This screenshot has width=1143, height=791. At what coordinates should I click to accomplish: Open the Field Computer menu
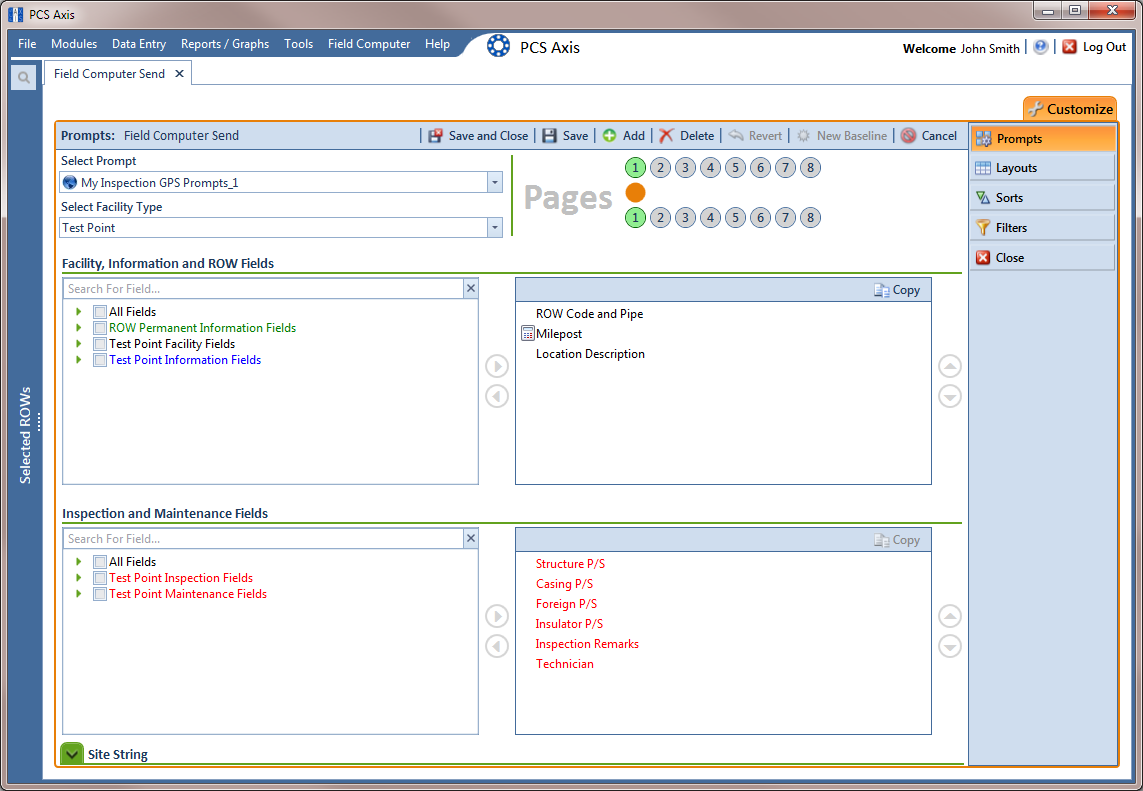click(x=369, y=44)
